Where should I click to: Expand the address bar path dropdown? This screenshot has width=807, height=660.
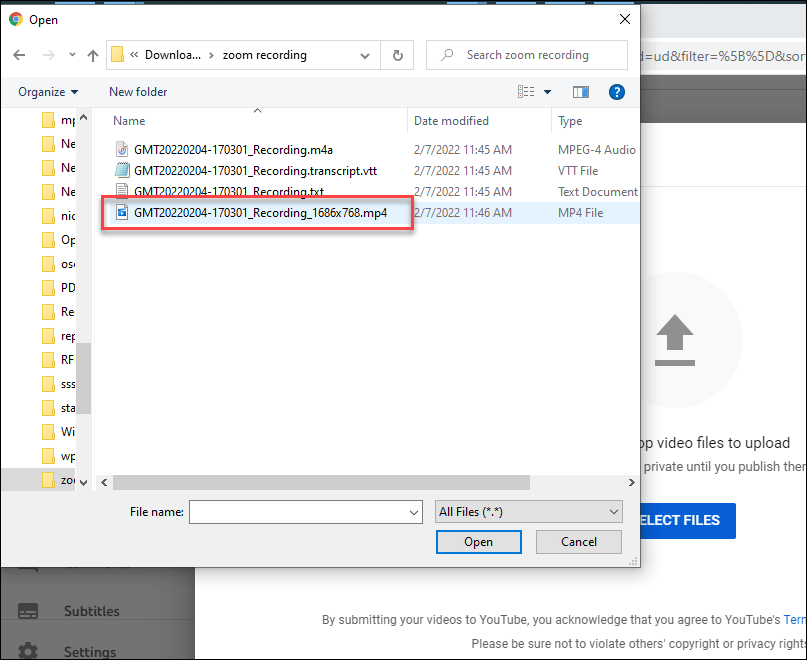365,56
